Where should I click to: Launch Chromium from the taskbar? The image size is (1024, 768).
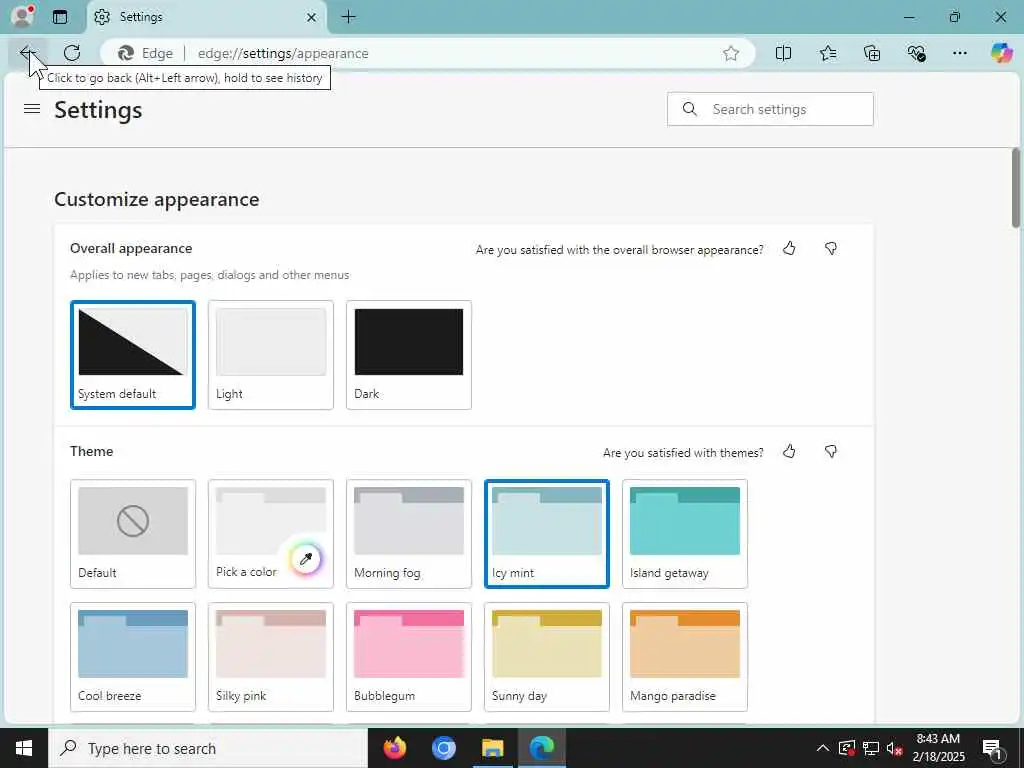tap(443, 748)
